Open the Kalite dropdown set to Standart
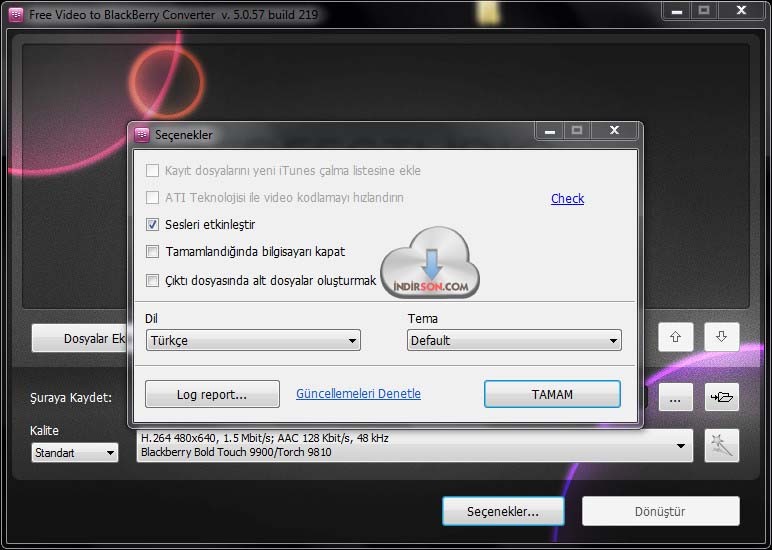The height and width of the screenshot is (550, 772). coord(75,453)
